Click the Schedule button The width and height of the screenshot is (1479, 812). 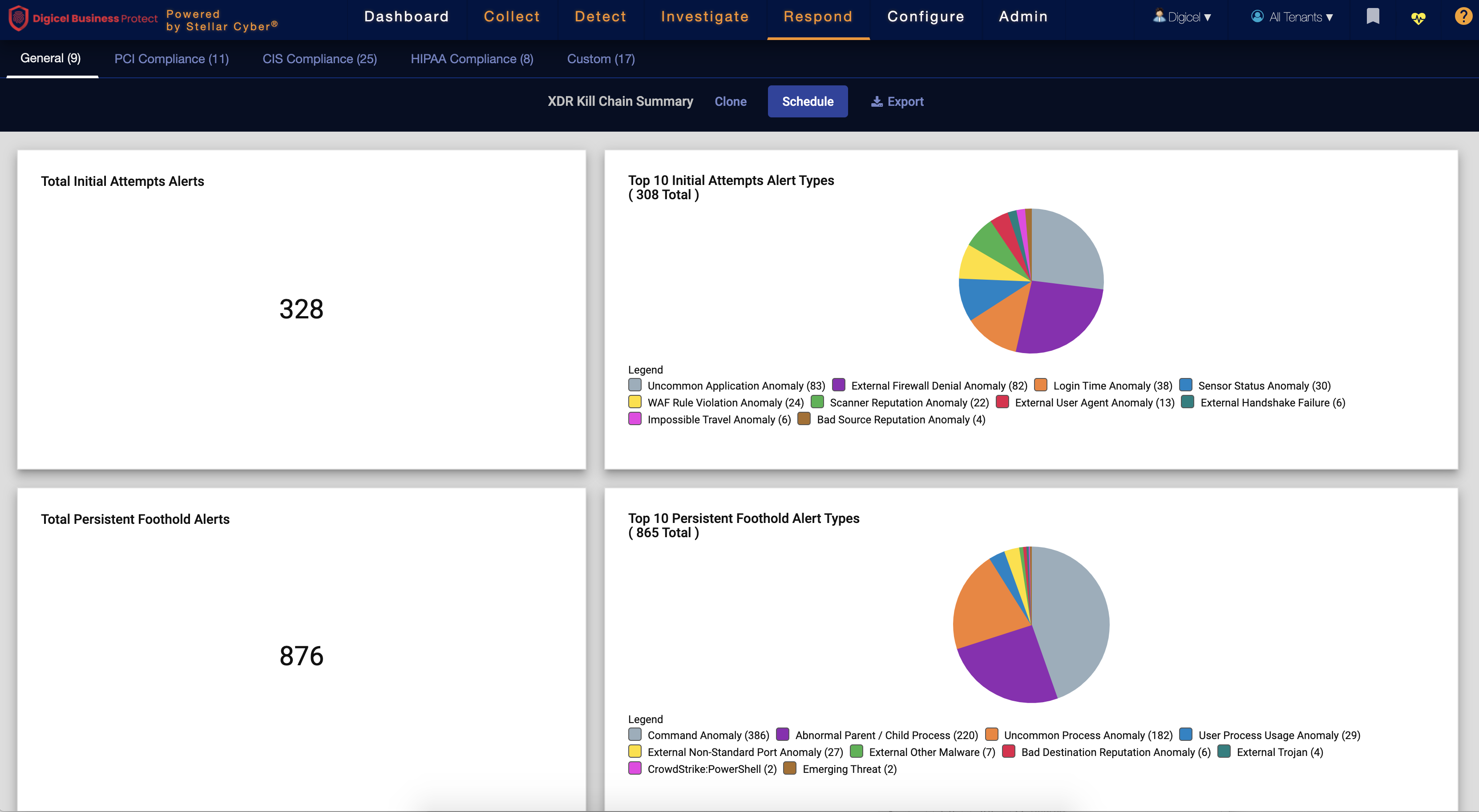pyautogui.click(x=807, y=101)
